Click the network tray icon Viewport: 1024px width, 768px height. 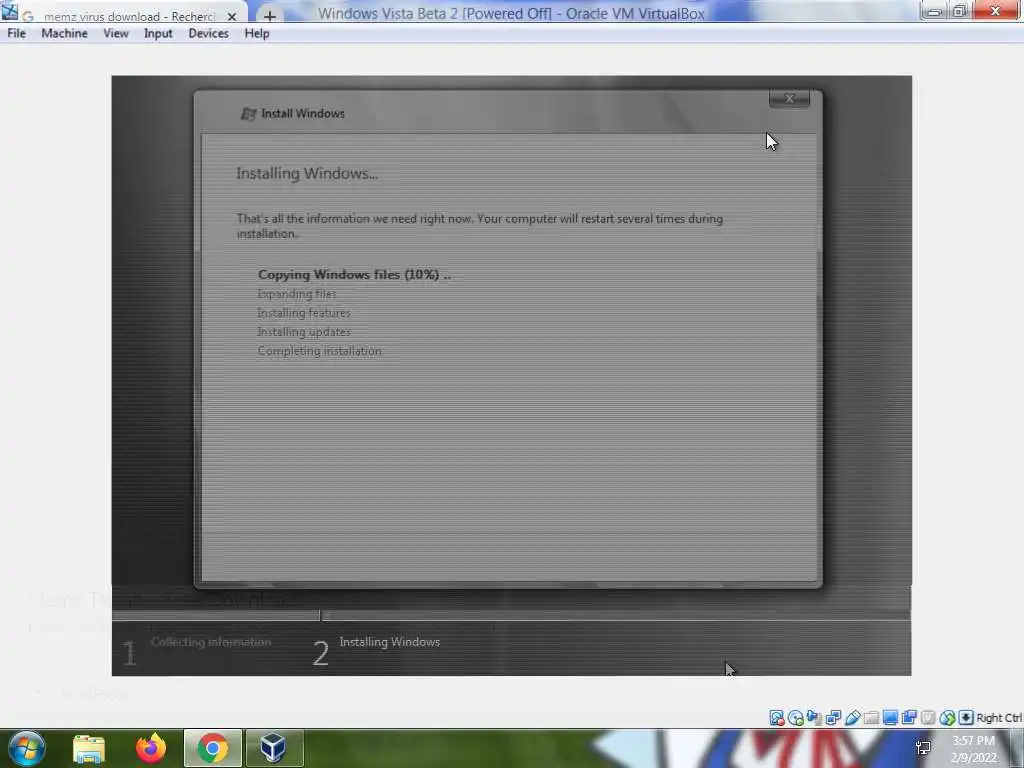(x=923, y=748)
